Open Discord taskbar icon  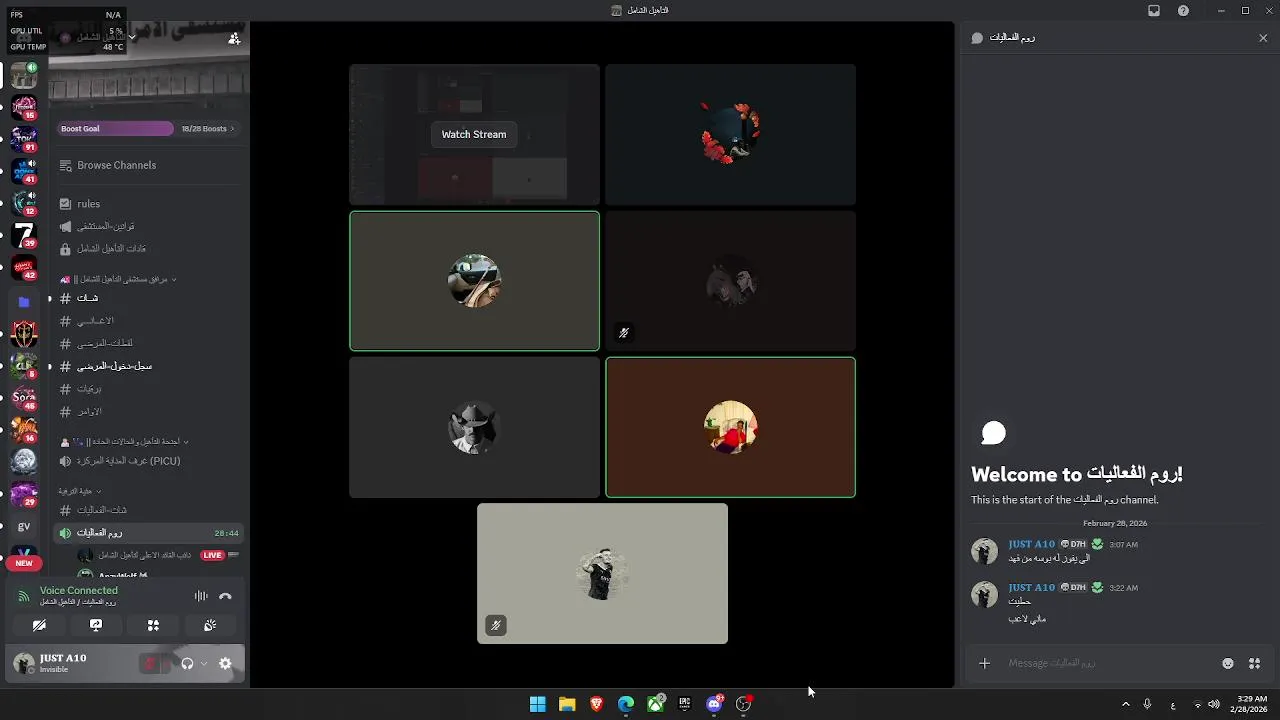point(714,704)
